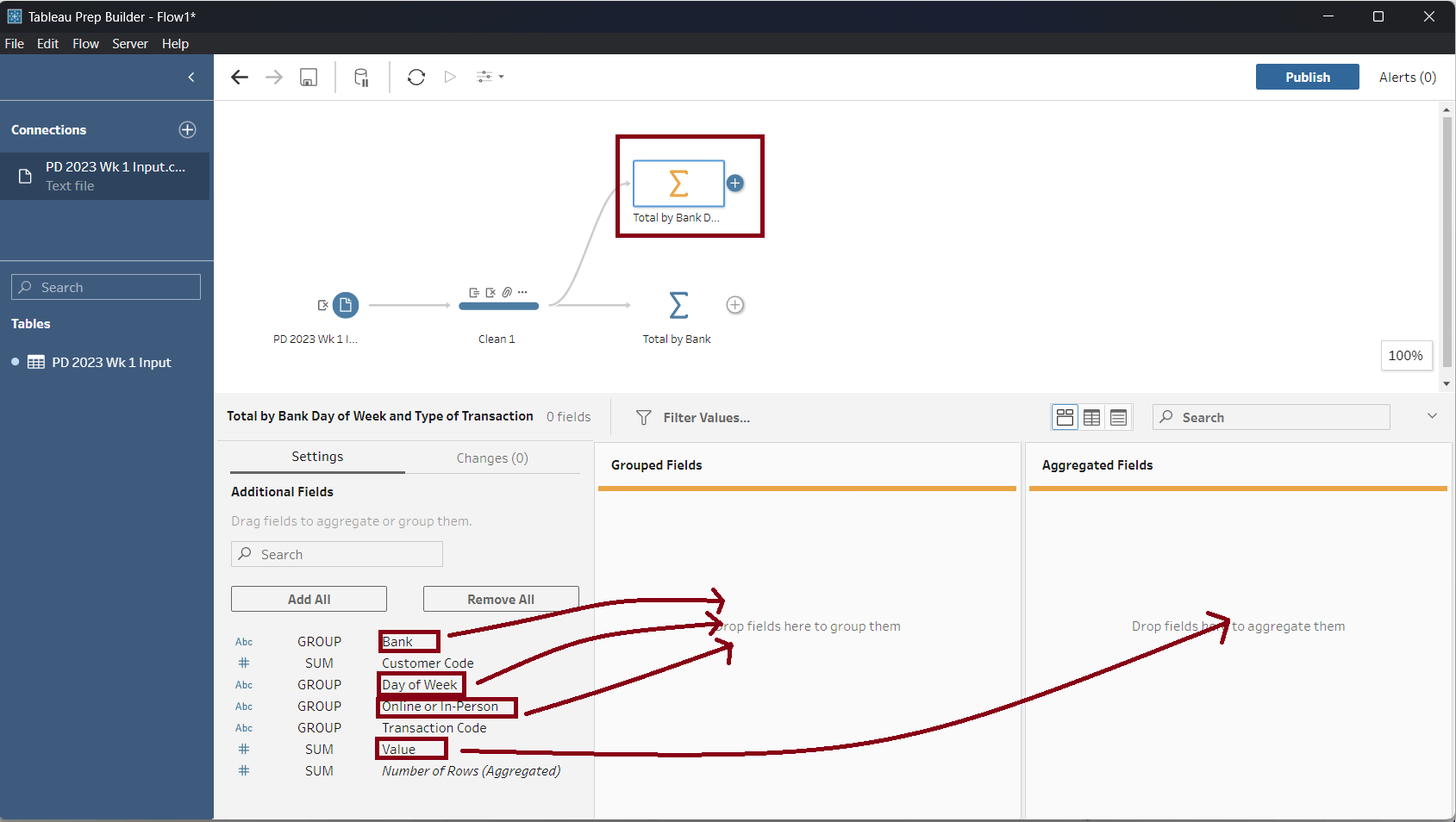Select the PD 2023 Wk 1 Input step icon
1456x822 pixels.
[x=346, y=305]
